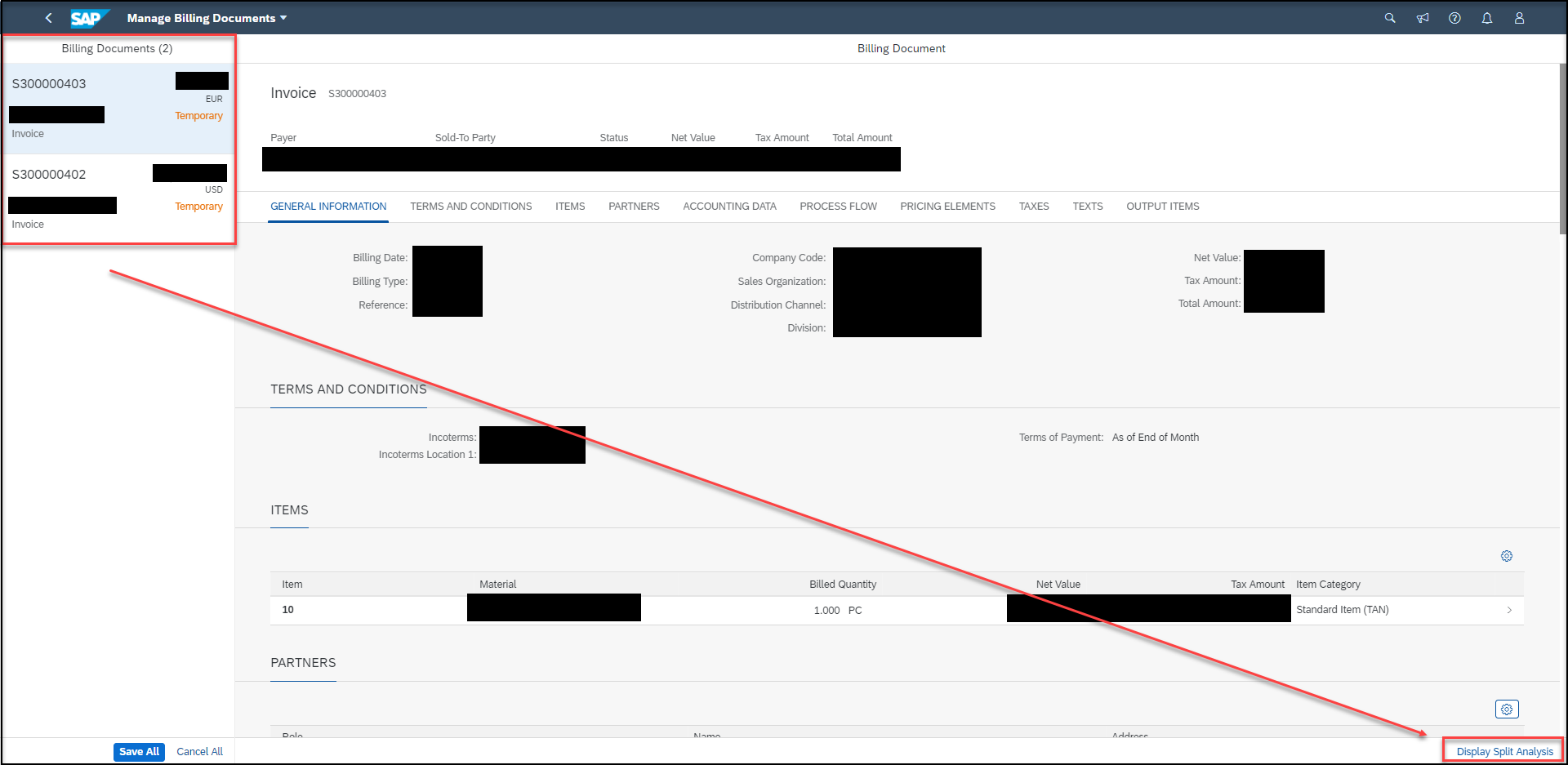This screenshot has height=765, width=1568.
Task: Switch to Pricing Elements tab
Action: [947, 207]
